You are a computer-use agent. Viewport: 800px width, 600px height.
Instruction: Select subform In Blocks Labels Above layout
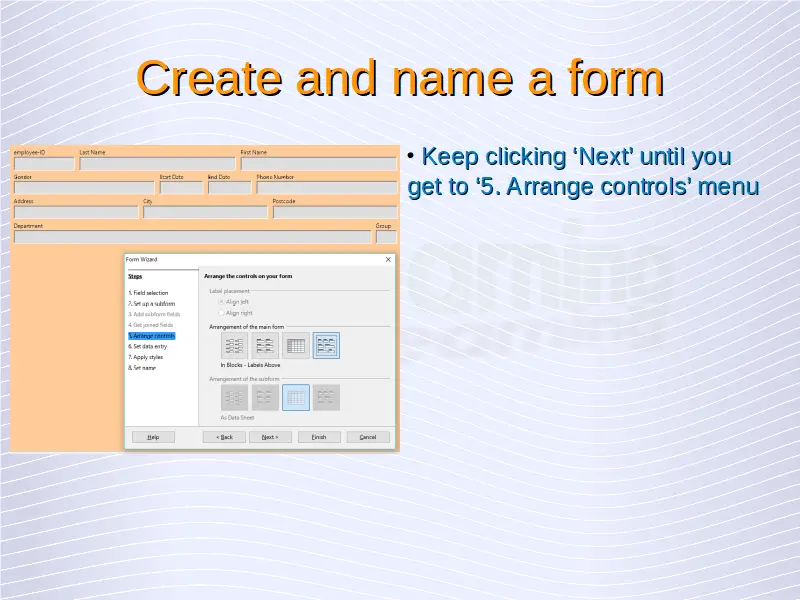point(326,397)
